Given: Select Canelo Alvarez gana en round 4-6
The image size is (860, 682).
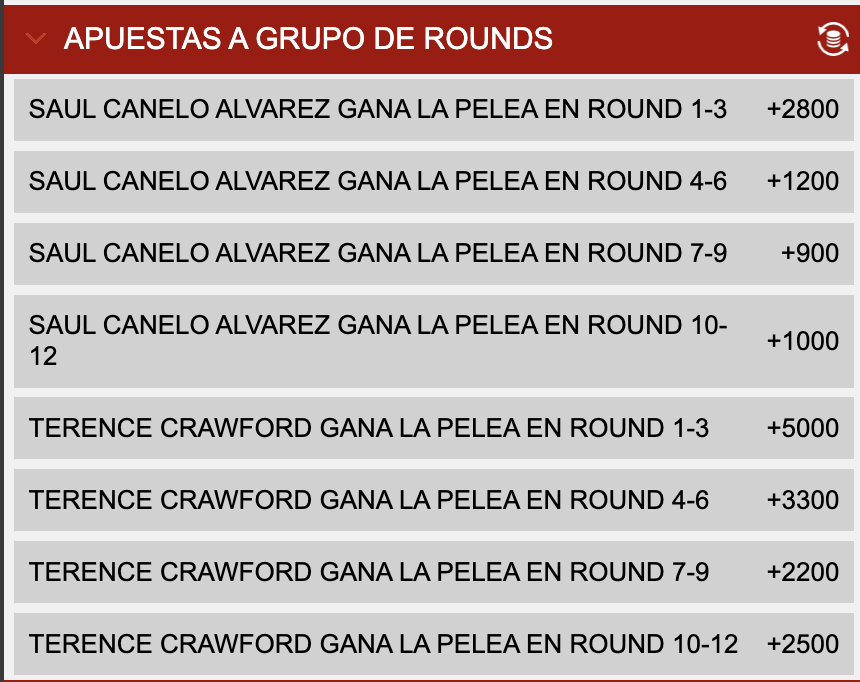Looking at the screenshot, I should tap(433, 182).
